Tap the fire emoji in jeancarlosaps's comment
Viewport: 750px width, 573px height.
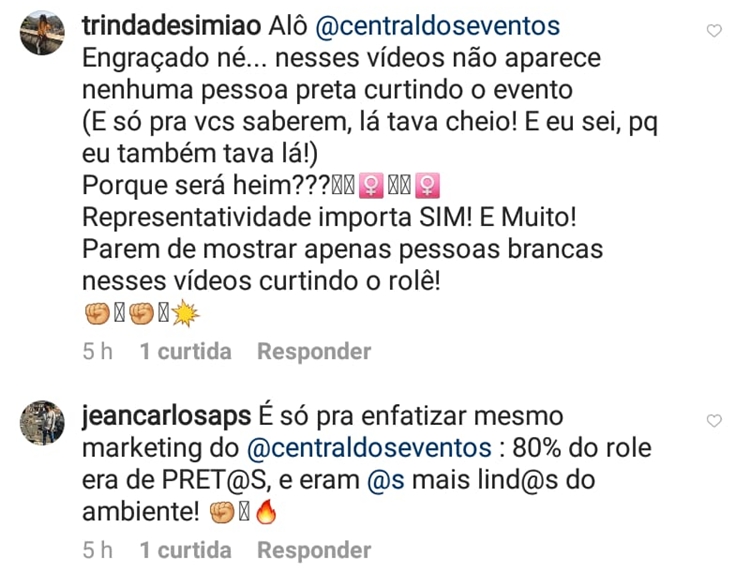coord(266,512)
